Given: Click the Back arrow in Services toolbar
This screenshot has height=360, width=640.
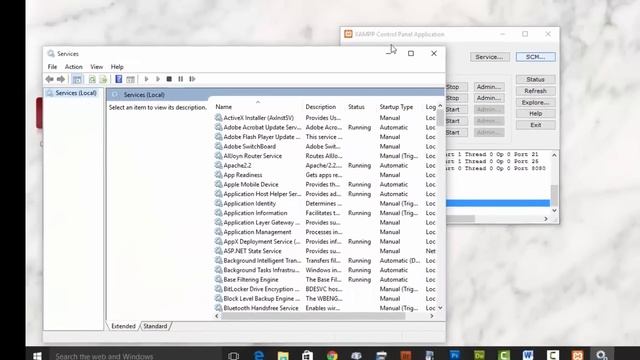Looking at the screenshot, I should [49, 79].
